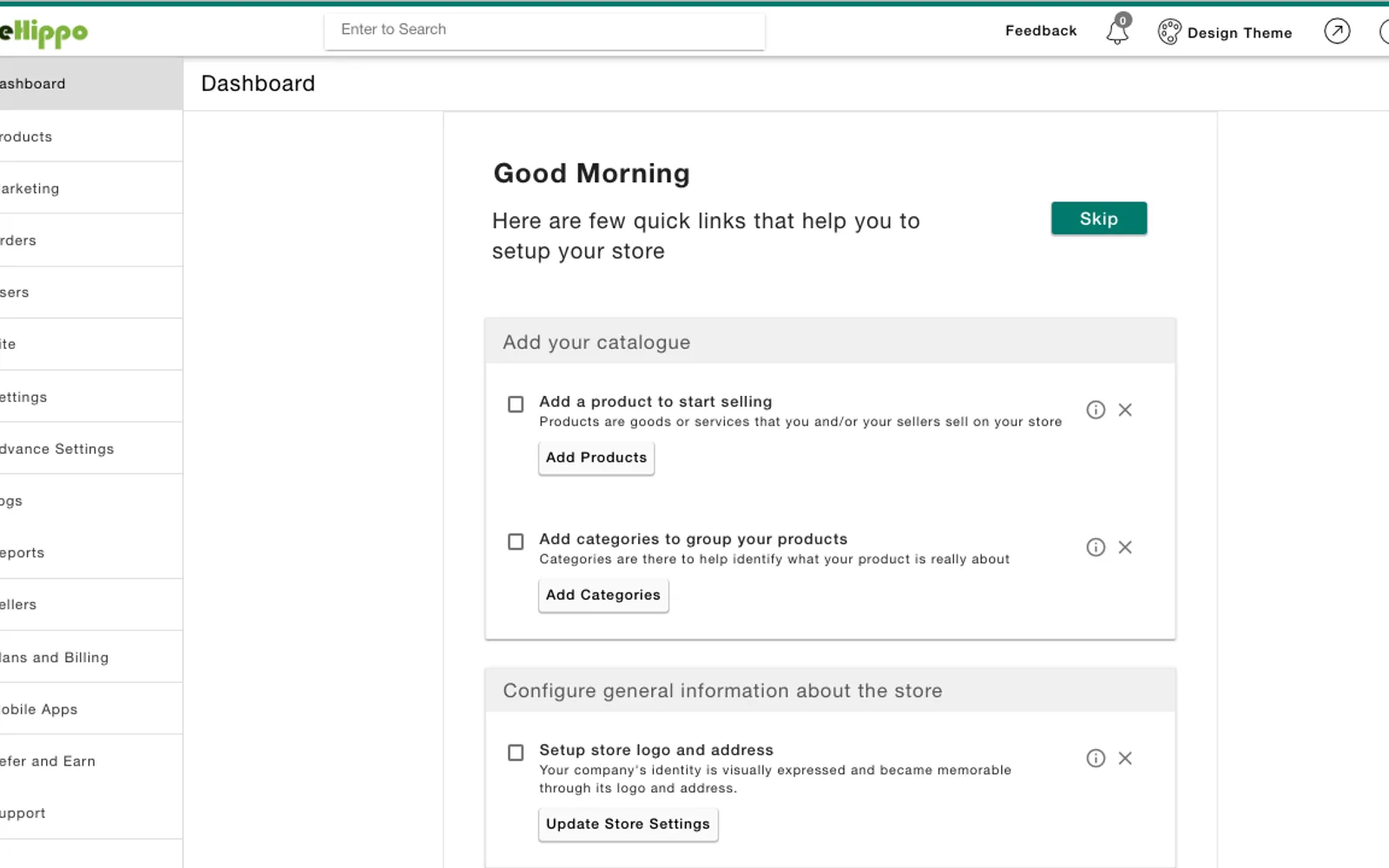Open Reports in the sidebar

click(x=91, y=553)
